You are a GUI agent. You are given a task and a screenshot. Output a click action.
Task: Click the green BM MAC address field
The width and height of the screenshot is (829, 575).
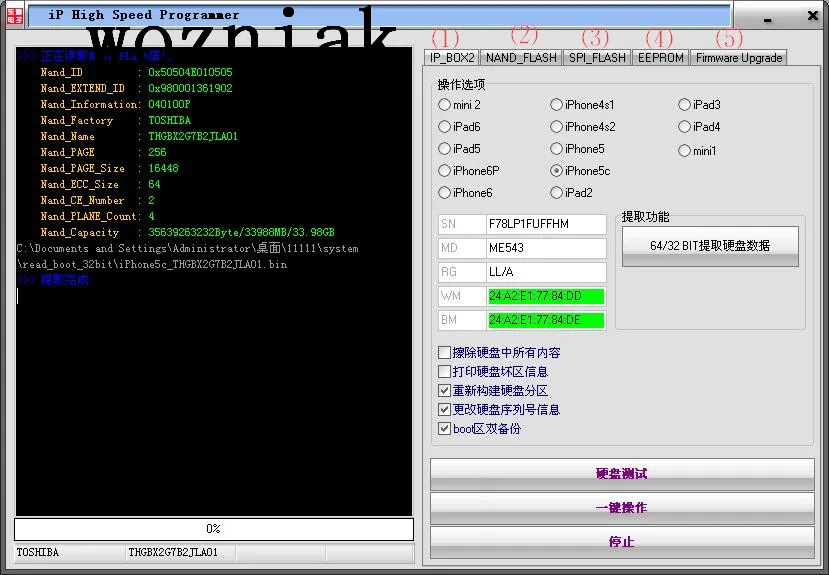click(x=546, y=320)
